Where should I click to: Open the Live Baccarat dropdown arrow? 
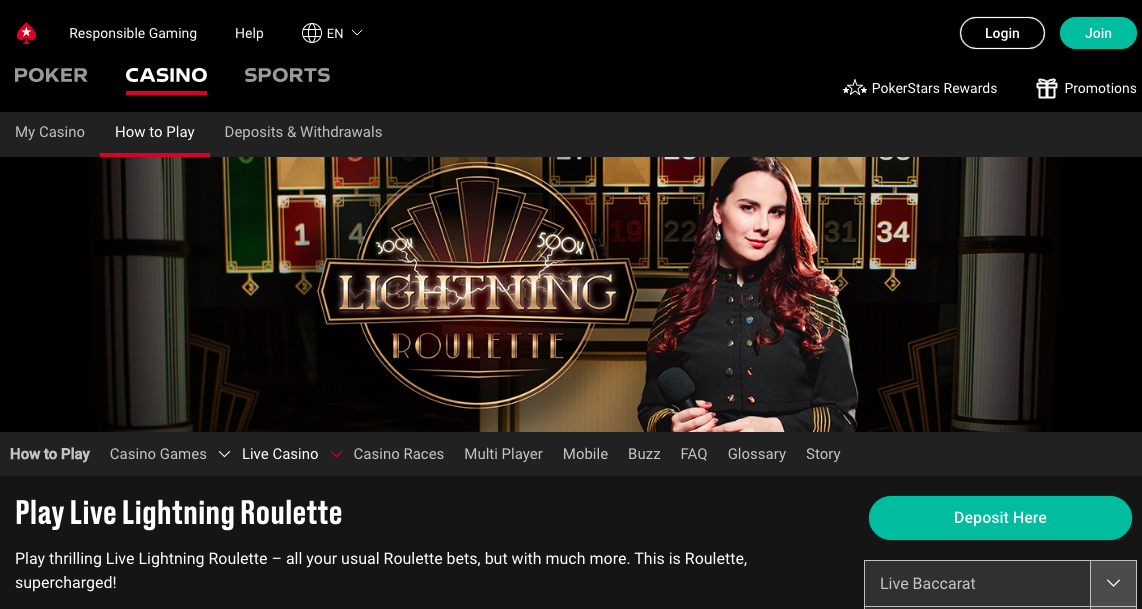[x=1113, y=584]
